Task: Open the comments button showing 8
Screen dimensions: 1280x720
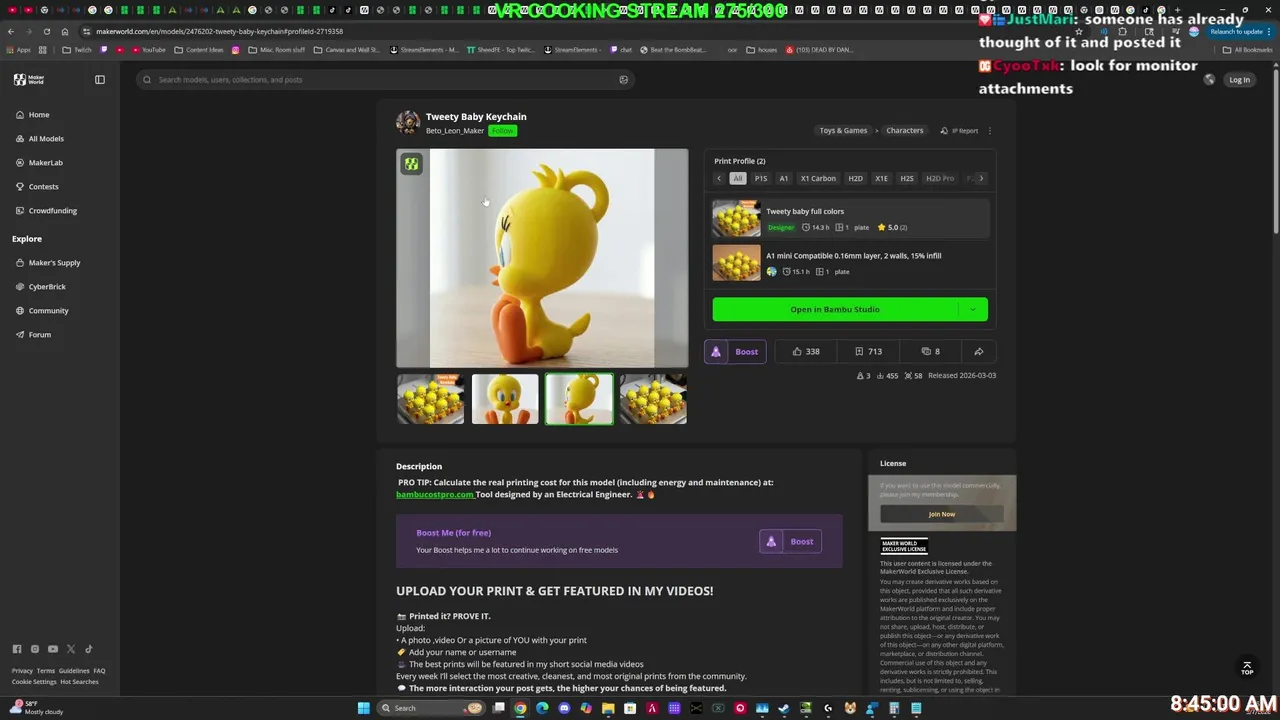Action: [931, 351]
